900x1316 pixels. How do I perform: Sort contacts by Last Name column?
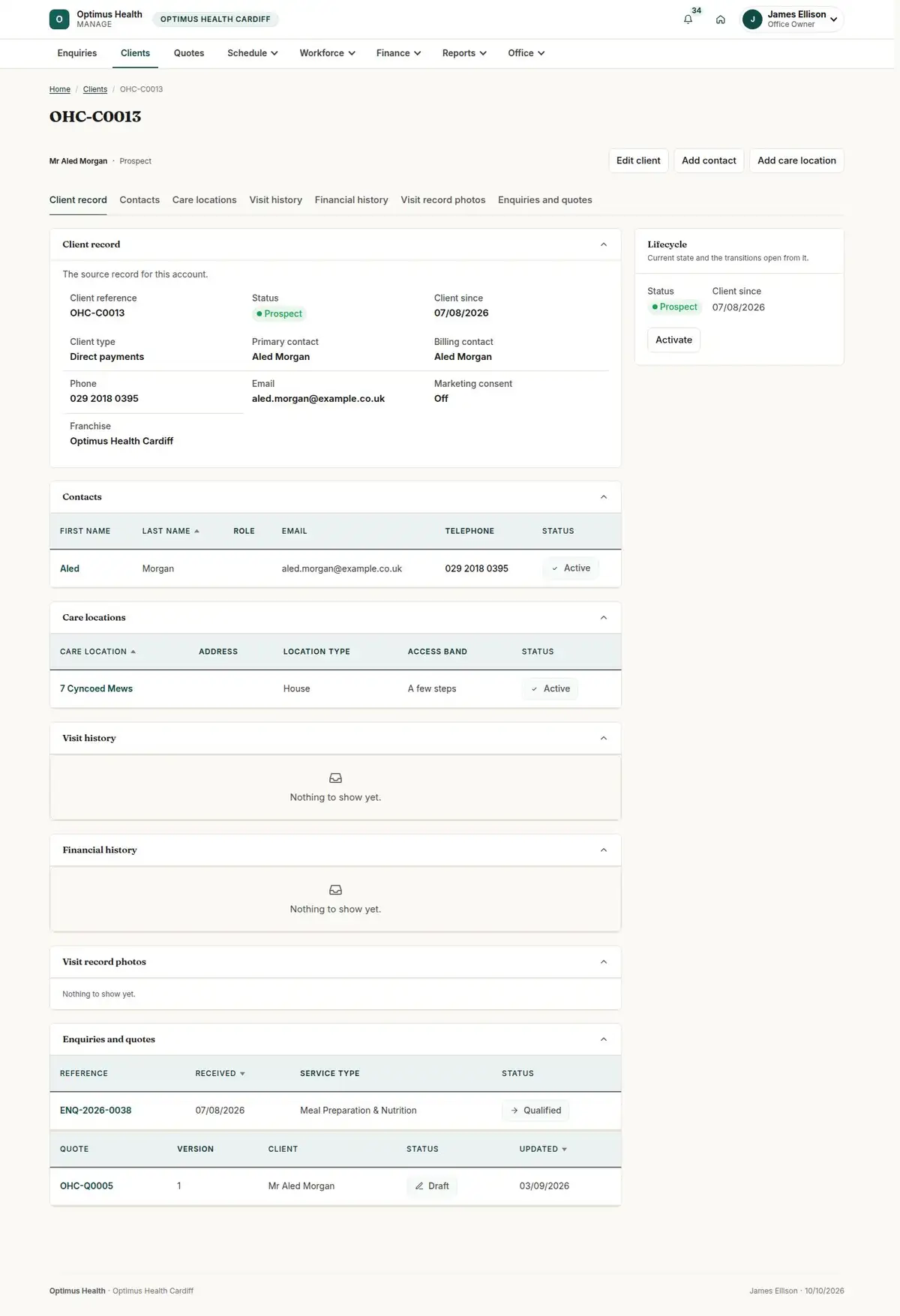click(171, 531)
